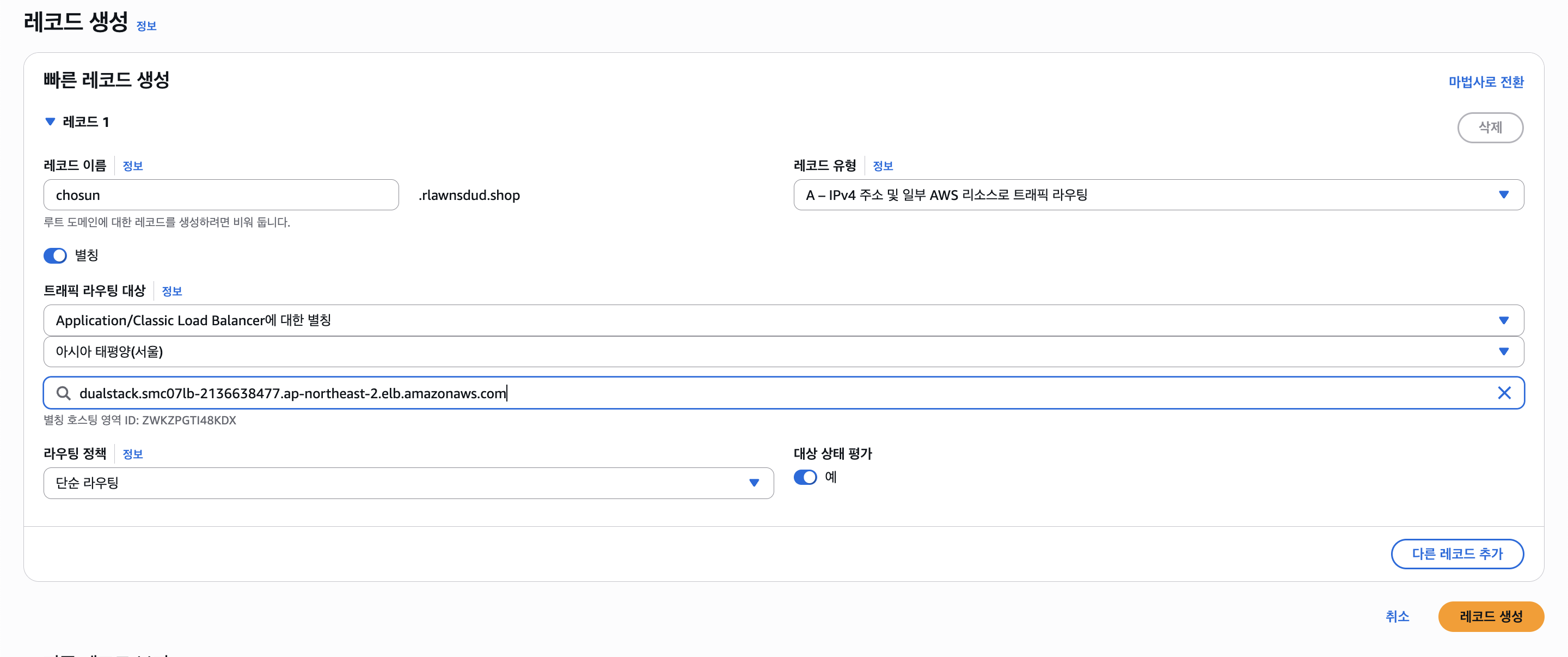Open 정보 link next to 레코드 유형
This screenshot has width=1568, height=657.
click(x=882, y=166)
